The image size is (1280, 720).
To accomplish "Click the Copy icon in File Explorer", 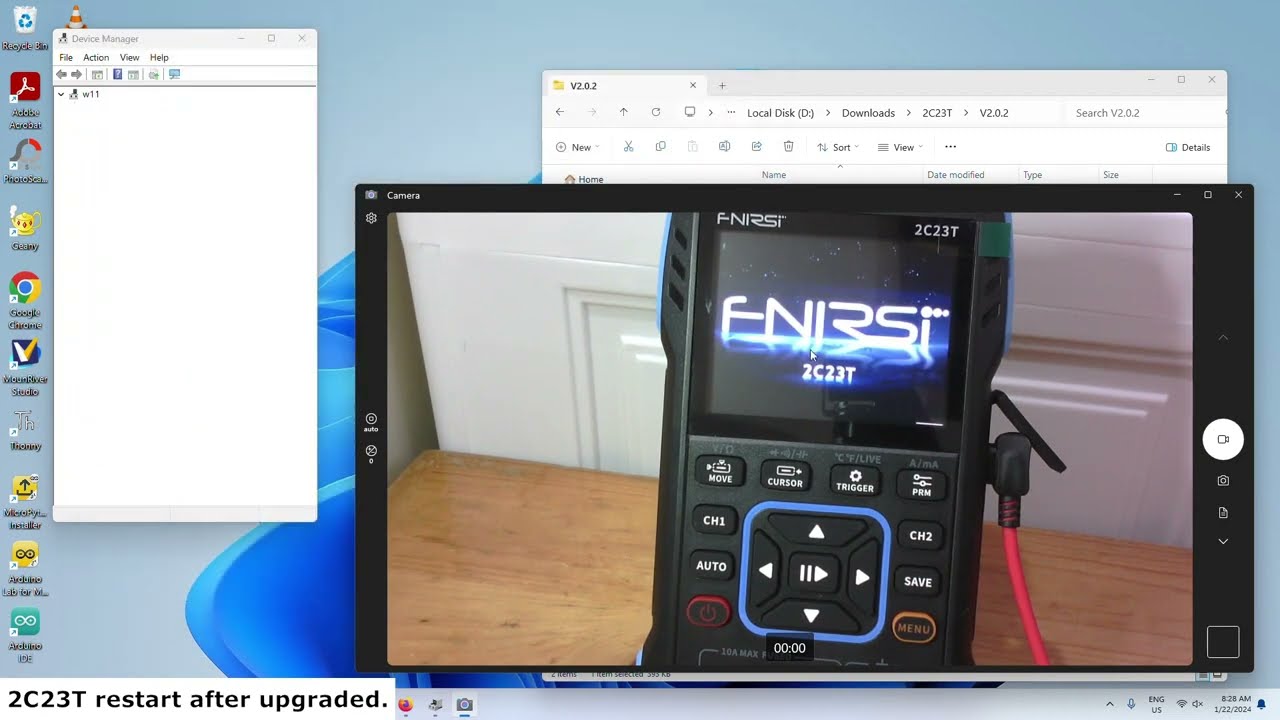I will click(x=660, y=147).
